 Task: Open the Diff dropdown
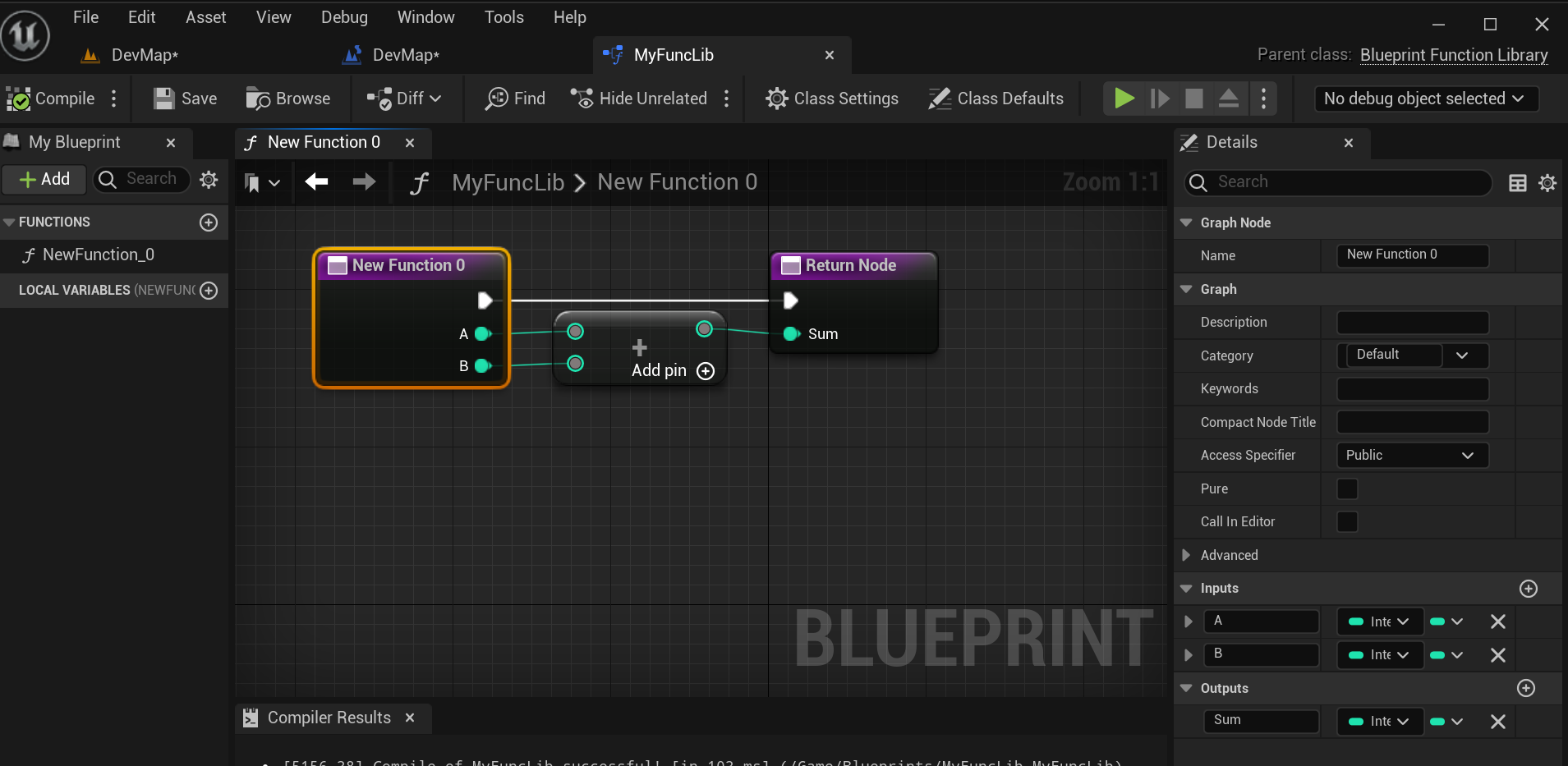click(x=404, y=99)
